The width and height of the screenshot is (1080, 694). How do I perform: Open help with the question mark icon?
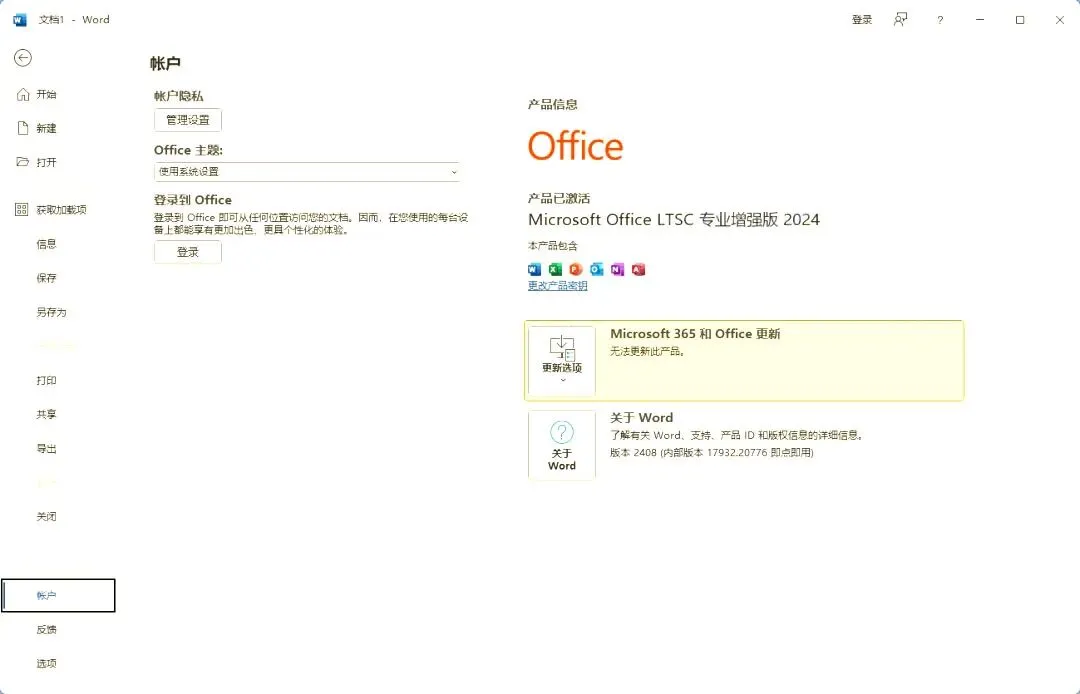point(940,20)
